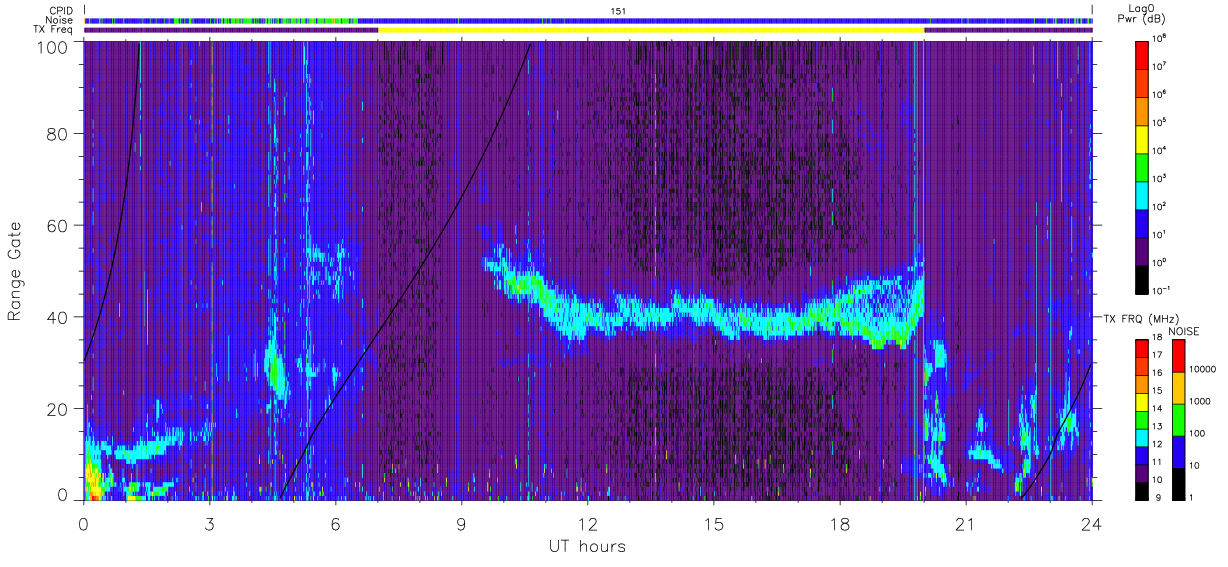Click the 100 tick on Range Gate axis
Screen dimensions: 1228x567
53,47
